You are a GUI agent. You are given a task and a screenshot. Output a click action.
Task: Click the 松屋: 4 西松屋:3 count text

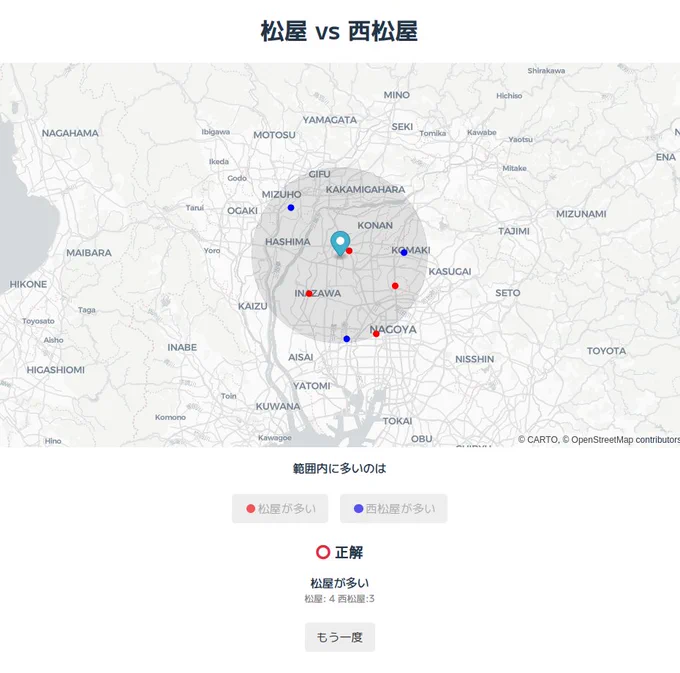[340, 599]
